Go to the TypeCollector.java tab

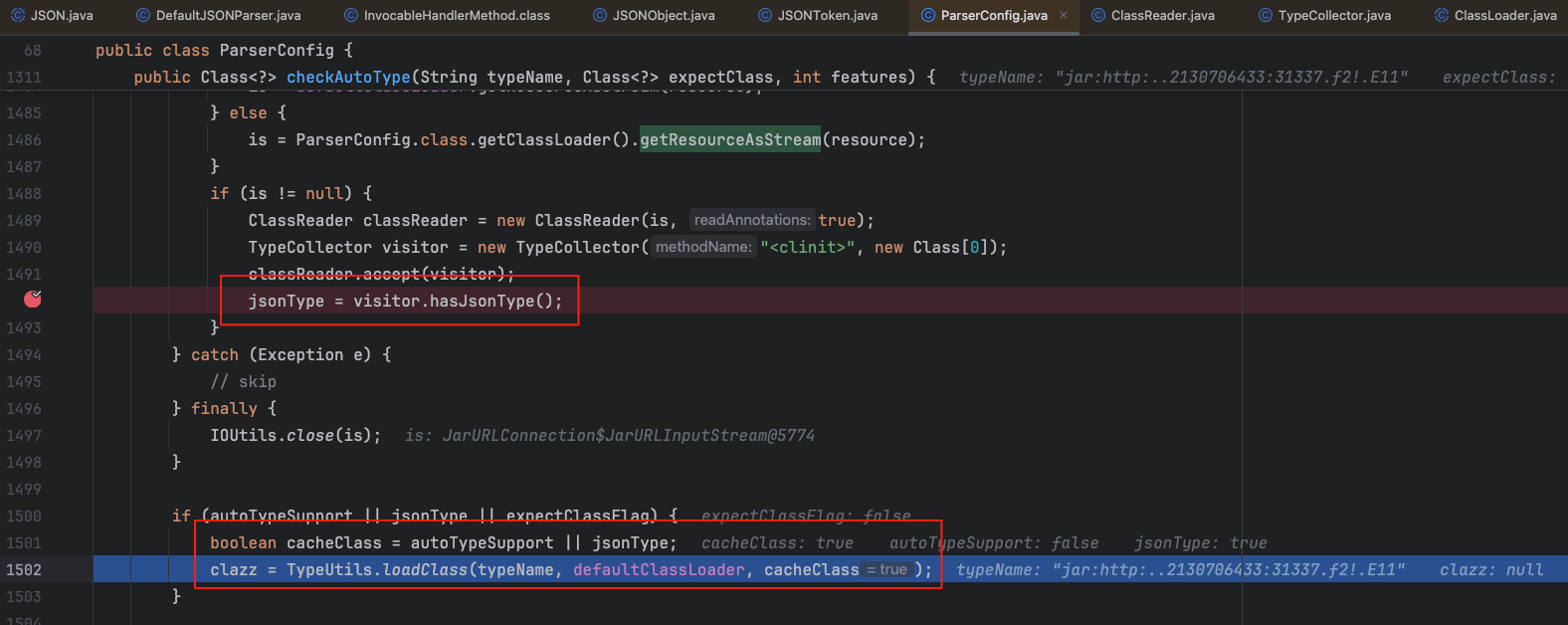pos(1325,15)
